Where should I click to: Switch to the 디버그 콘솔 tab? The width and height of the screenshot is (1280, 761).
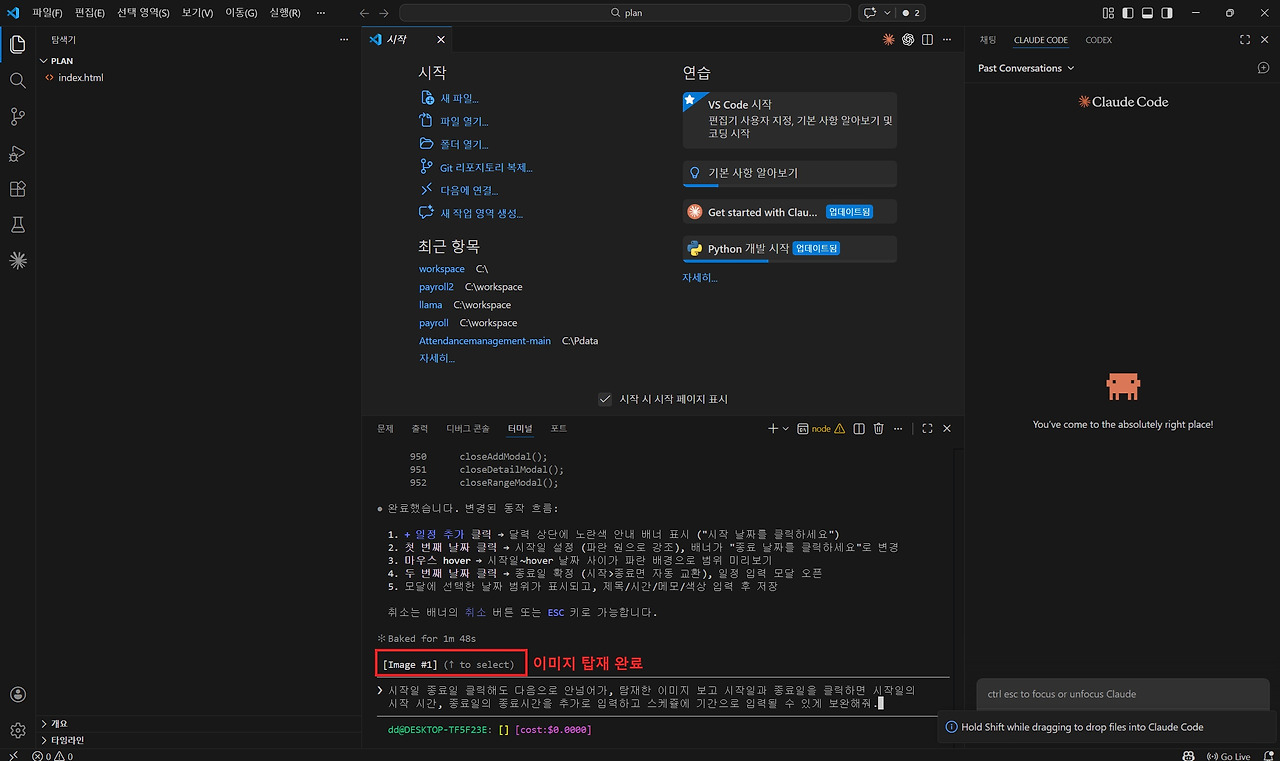[468, 428]
